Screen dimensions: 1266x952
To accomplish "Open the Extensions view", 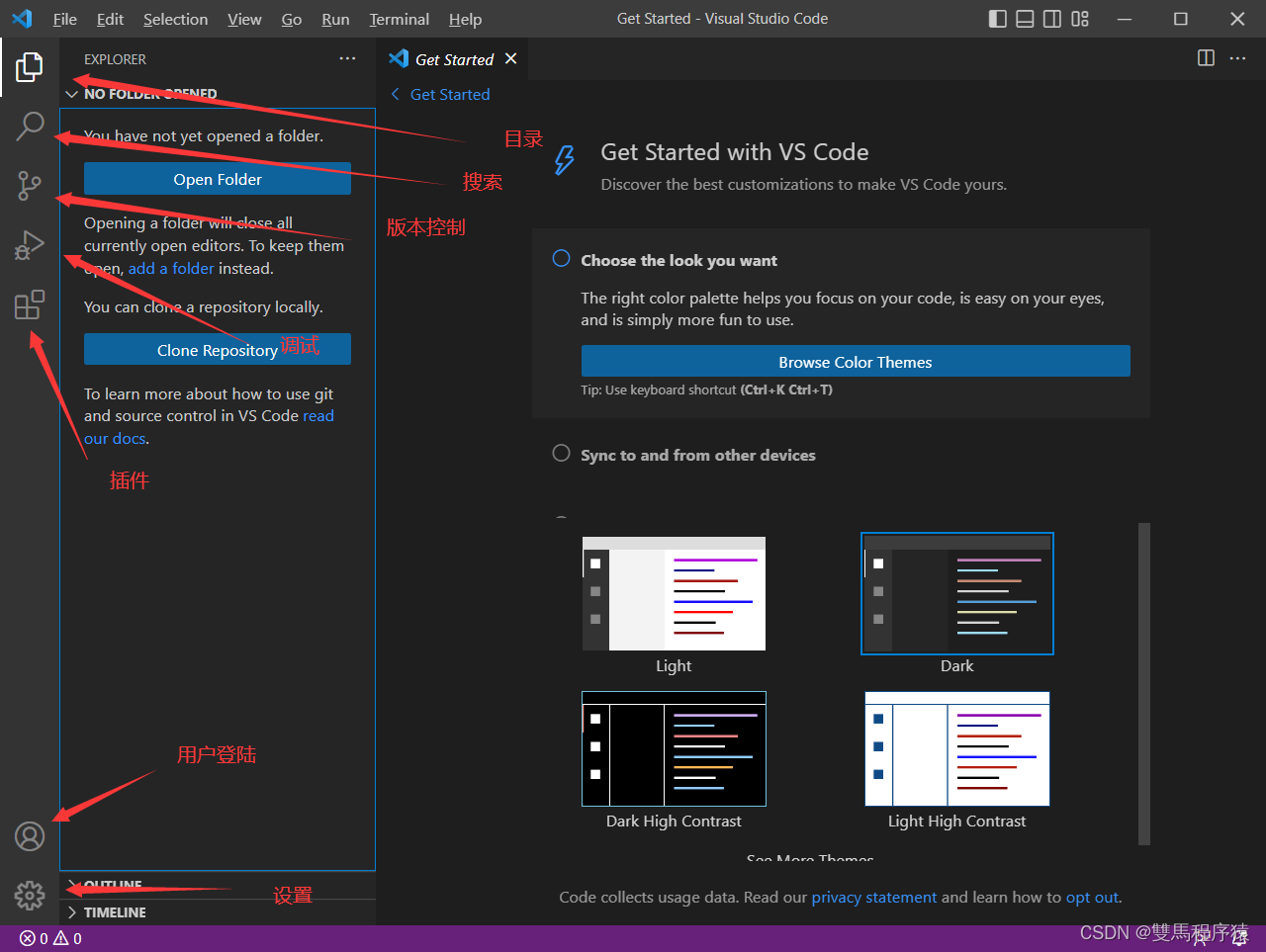I will (x=30, y=304).
